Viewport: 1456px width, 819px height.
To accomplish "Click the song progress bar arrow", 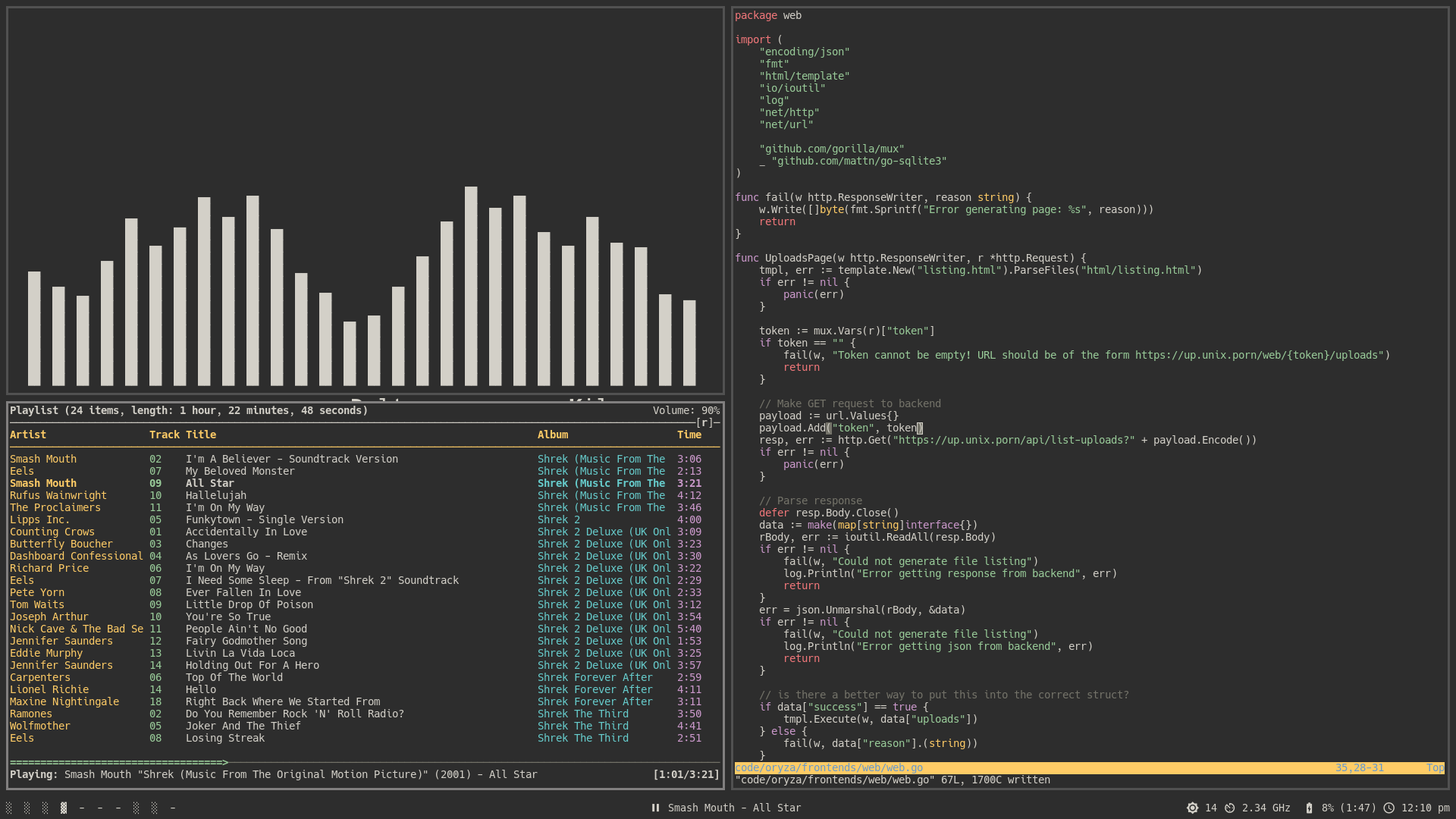I will (225, 762).
